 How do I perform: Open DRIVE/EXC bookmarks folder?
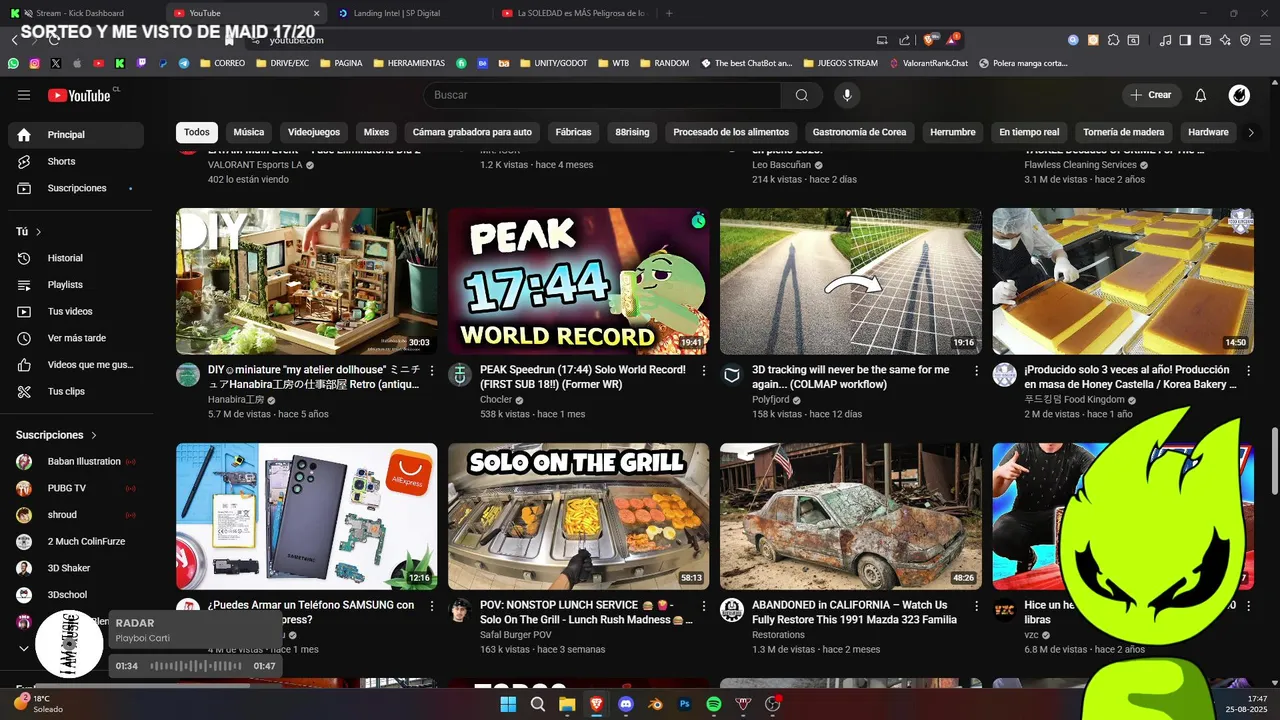[282, 63]
